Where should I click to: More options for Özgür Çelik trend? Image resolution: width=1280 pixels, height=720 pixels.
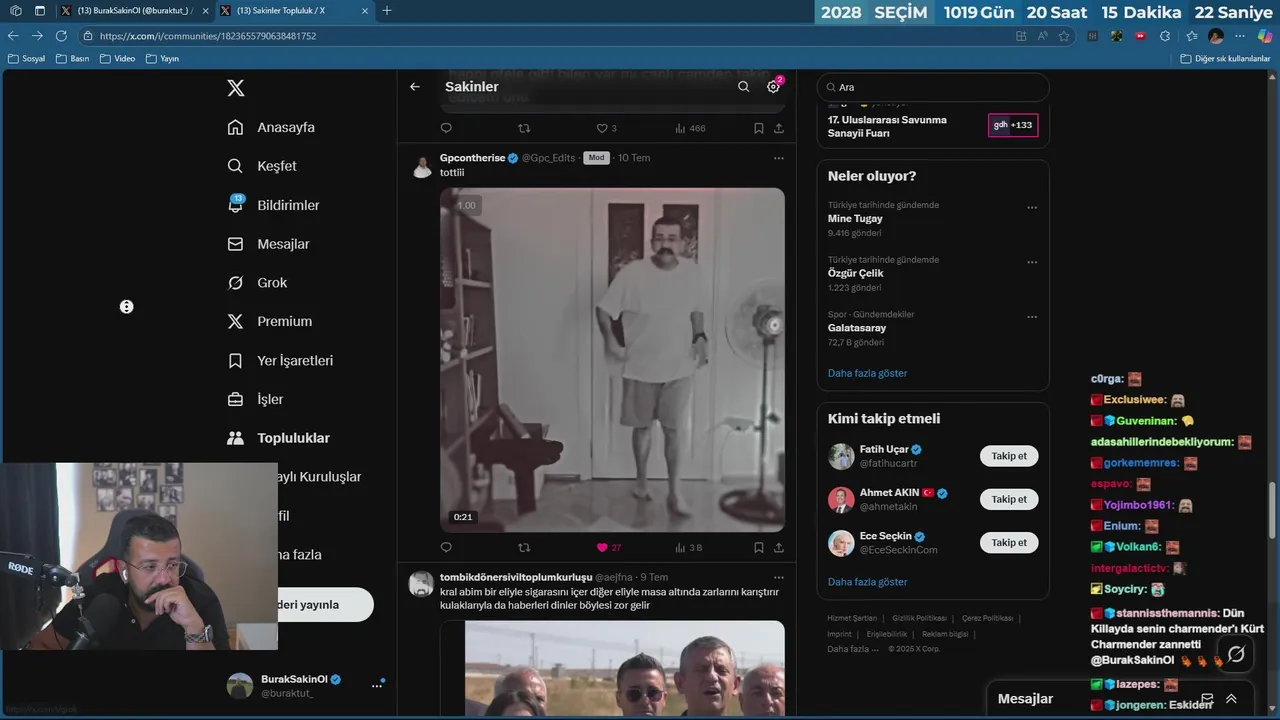pyautogui.click(x=1032, y=263)
